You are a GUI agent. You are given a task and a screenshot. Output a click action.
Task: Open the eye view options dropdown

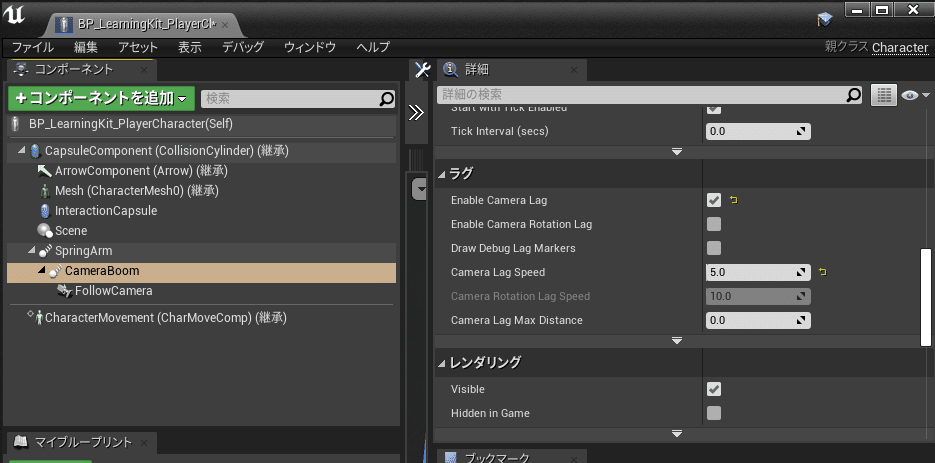point(915,95)
